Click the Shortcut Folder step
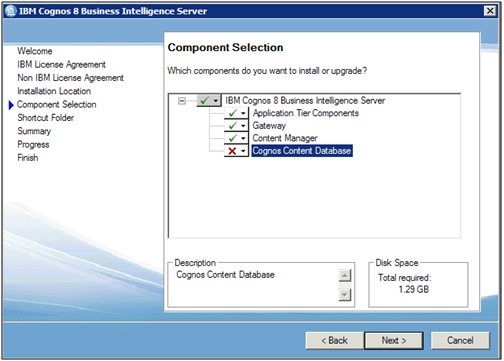 coord(46,118)
